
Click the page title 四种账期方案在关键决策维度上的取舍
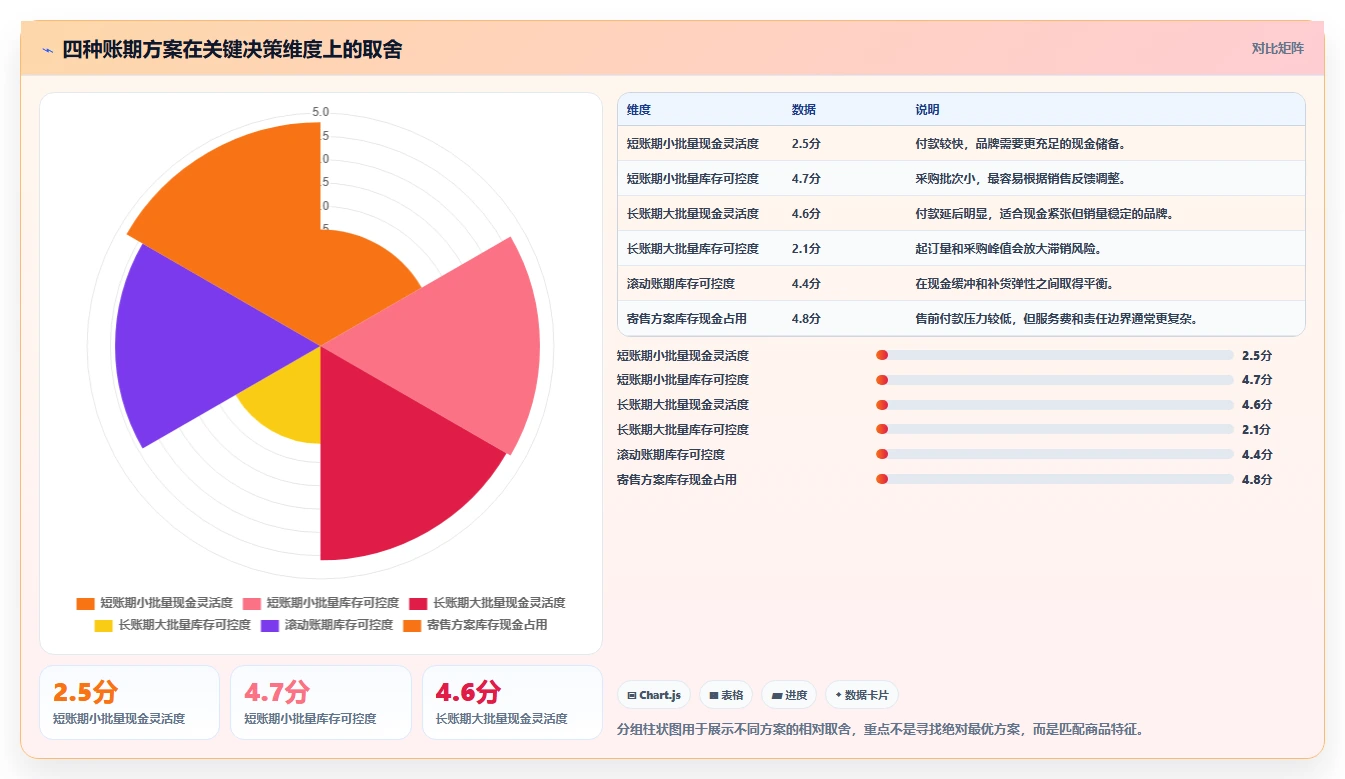coord(232,49)
